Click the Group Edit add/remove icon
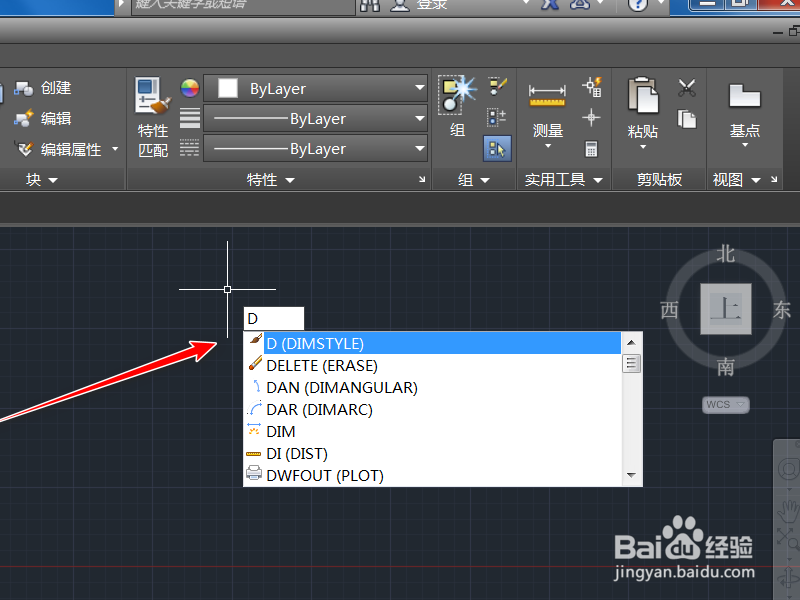The height and width of the screenshot is (600, 800). [x=496, y=118]
